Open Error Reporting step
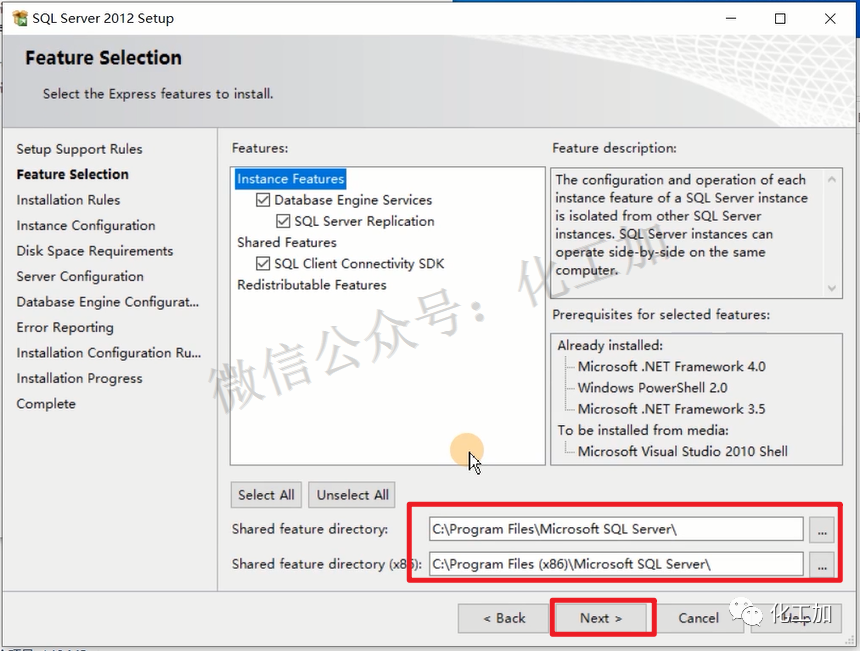 tap(65, 327)
